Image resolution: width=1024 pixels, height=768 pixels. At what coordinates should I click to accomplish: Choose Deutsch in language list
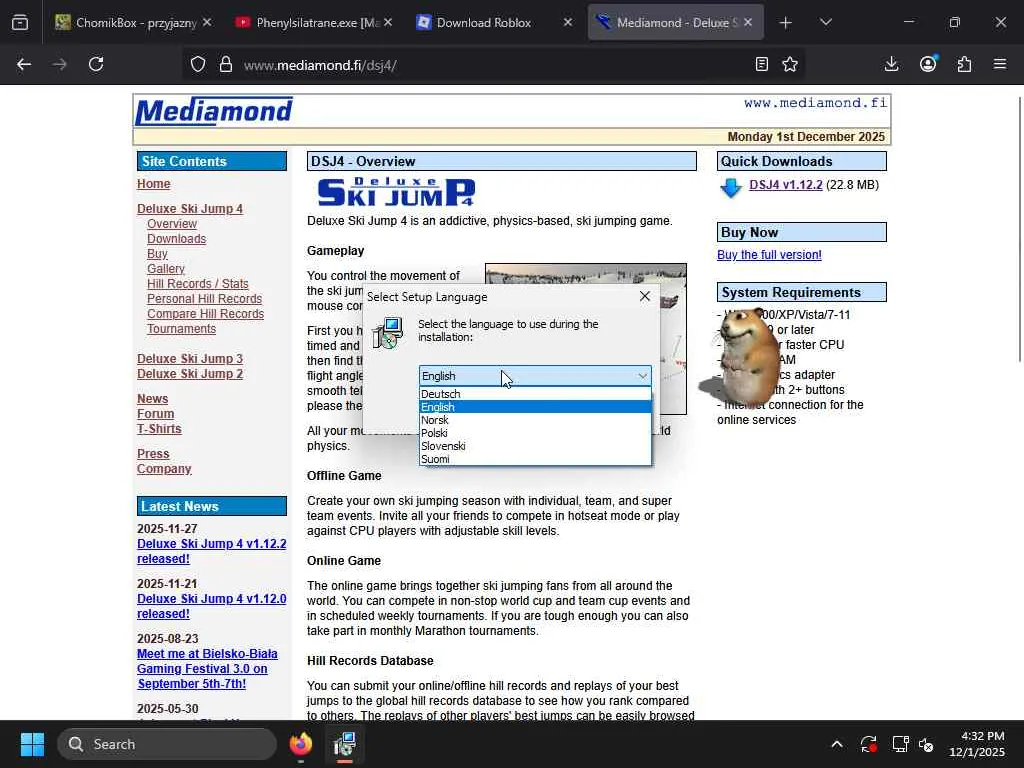535,394
